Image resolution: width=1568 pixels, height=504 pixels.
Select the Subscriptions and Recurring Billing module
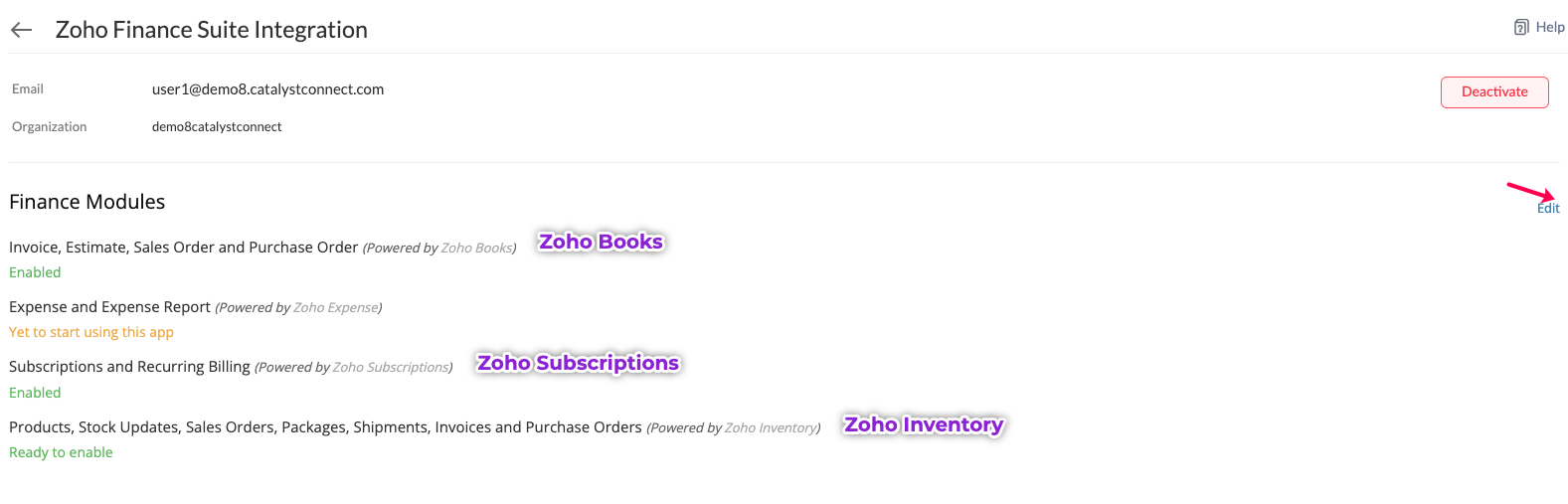231,367
